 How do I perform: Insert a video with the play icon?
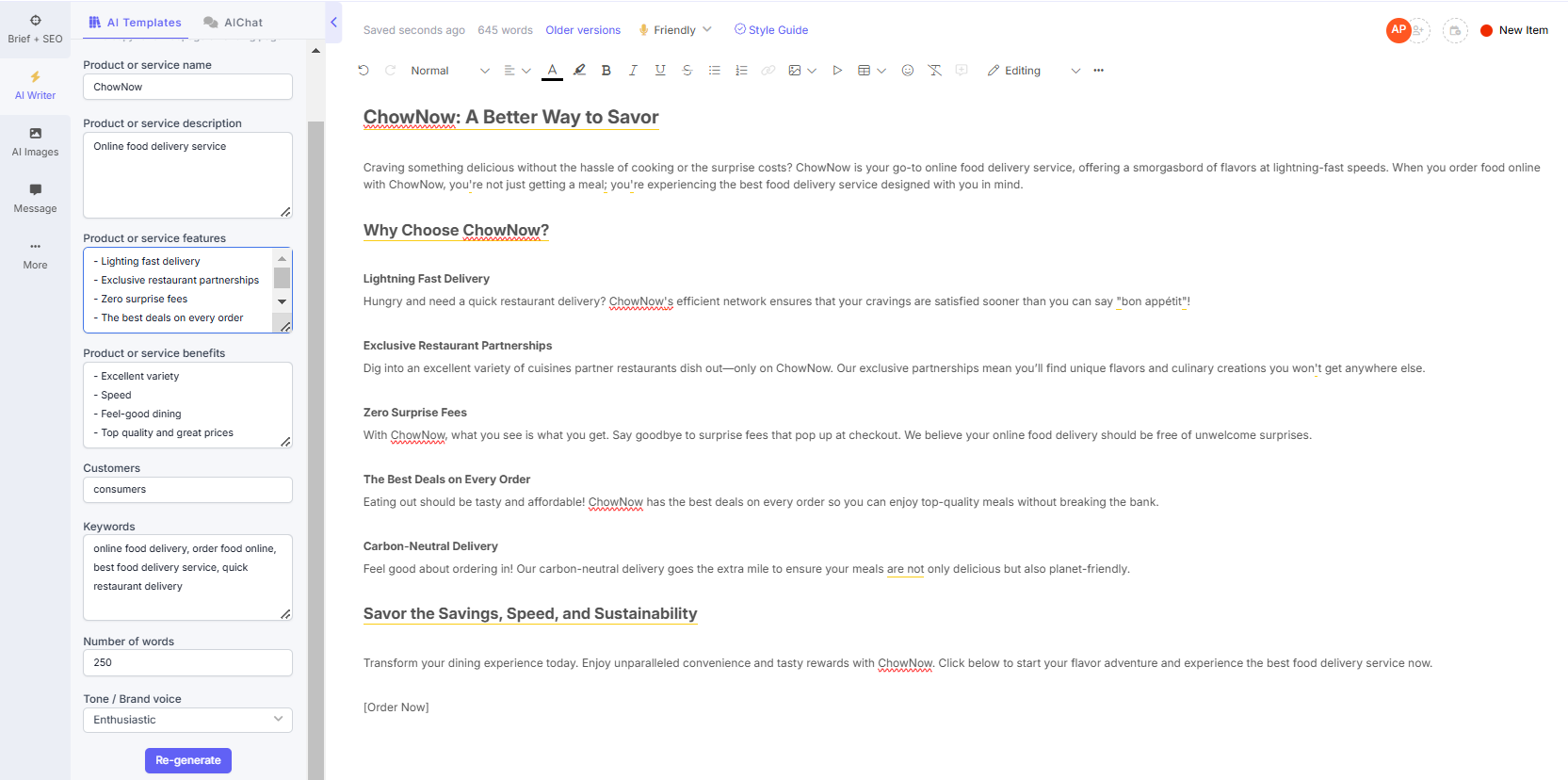(x=837, y=71)
